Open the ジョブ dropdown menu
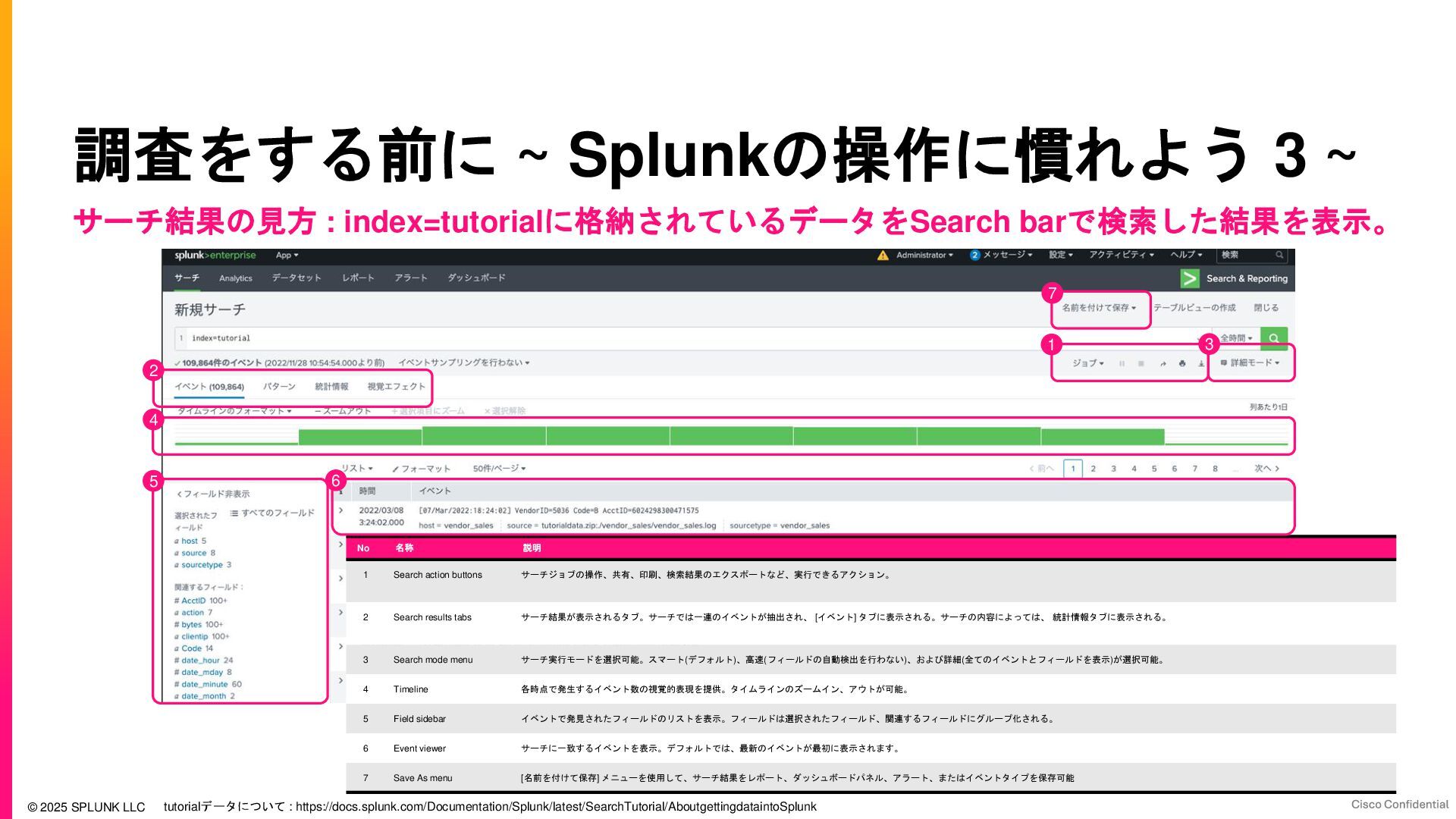 pos(1087,363)
